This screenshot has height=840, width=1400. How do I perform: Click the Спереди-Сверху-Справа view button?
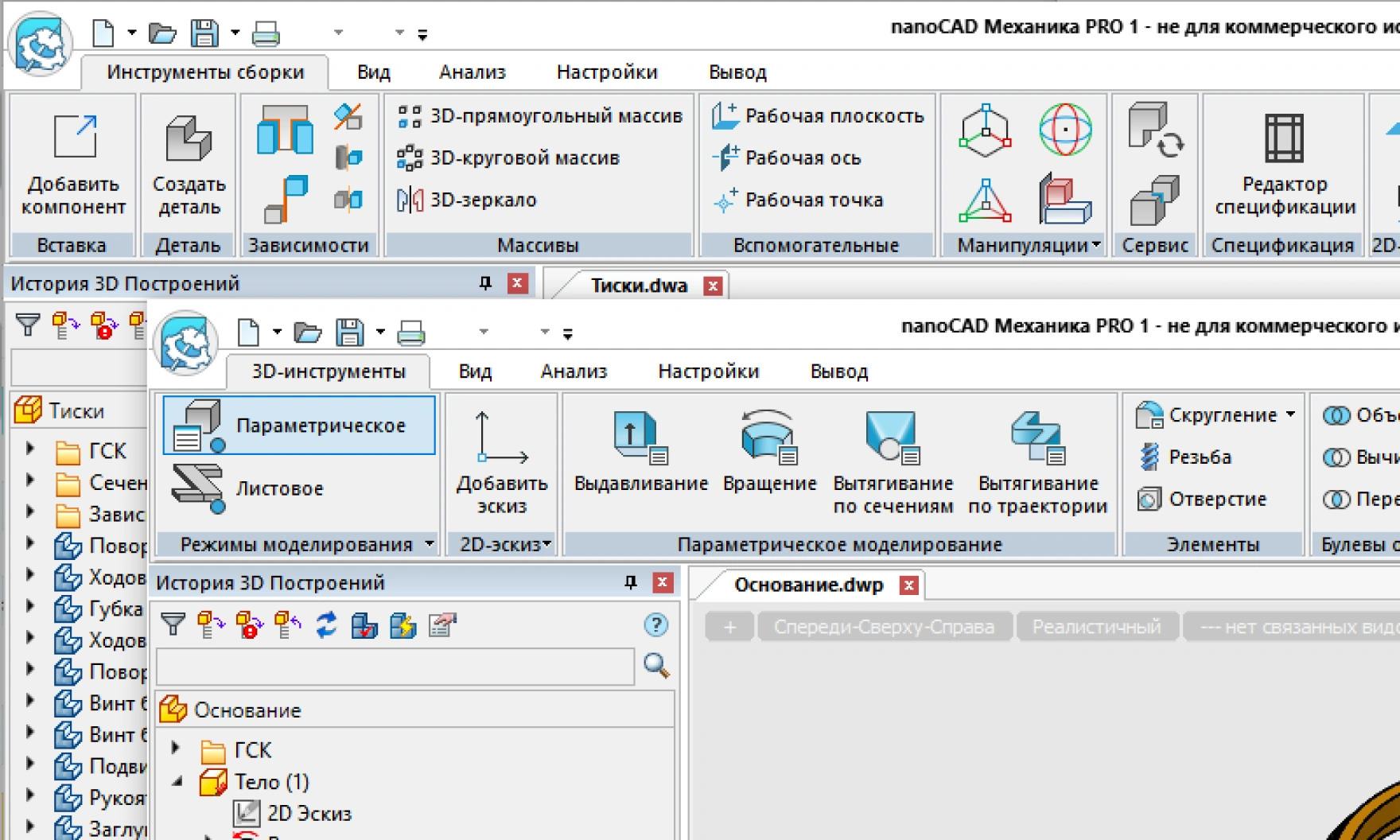[884, 627]
